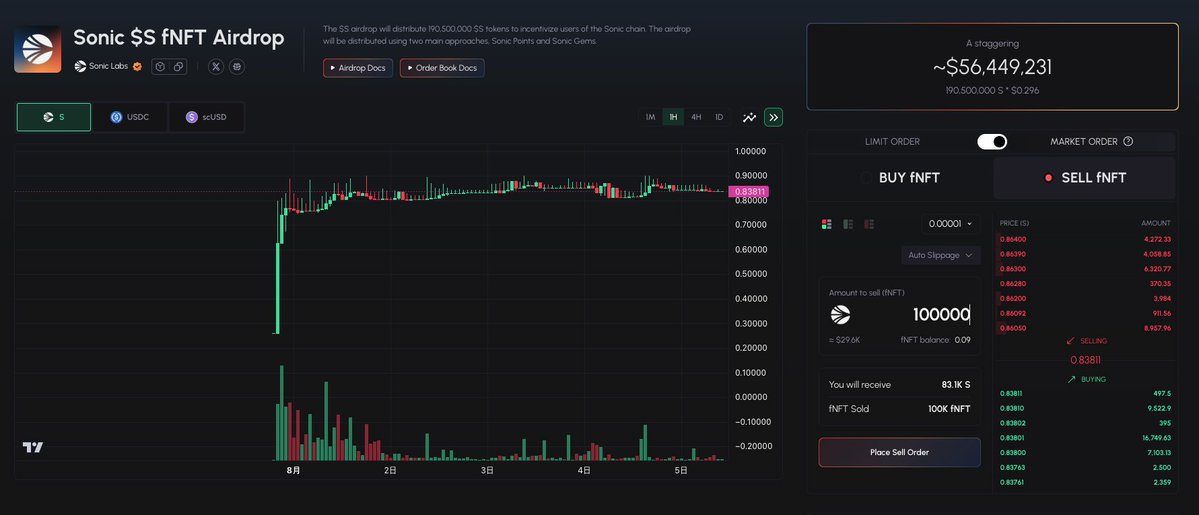The height and width of the screenshot is (515, 1199).
Task: Select the USDC token tab
Action: point(130,117)
